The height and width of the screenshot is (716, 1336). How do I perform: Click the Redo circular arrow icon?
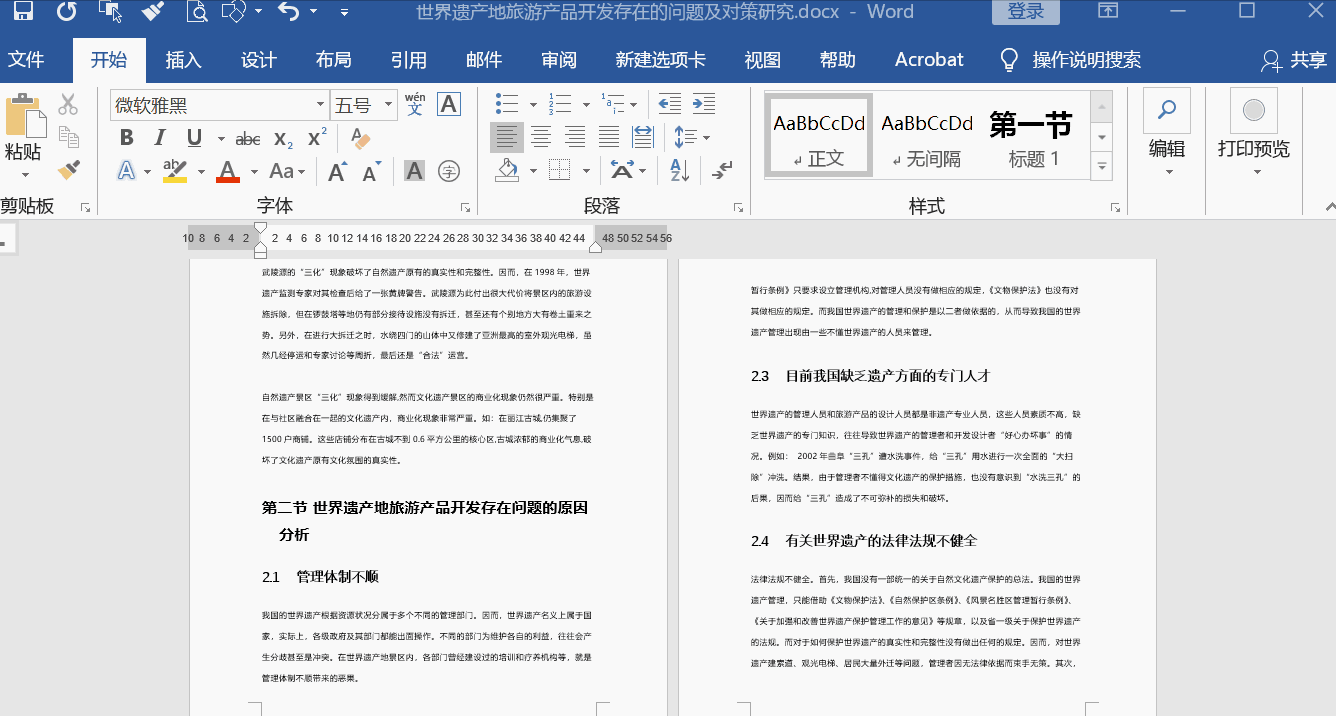tap(66, 11)
